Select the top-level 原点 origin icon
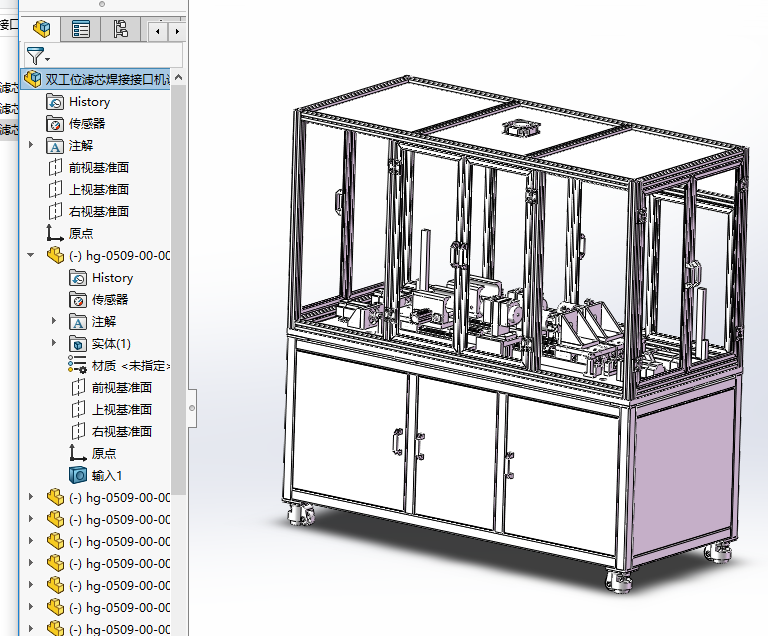The width and height of the screenshot is (768, 636). [55, 233]
